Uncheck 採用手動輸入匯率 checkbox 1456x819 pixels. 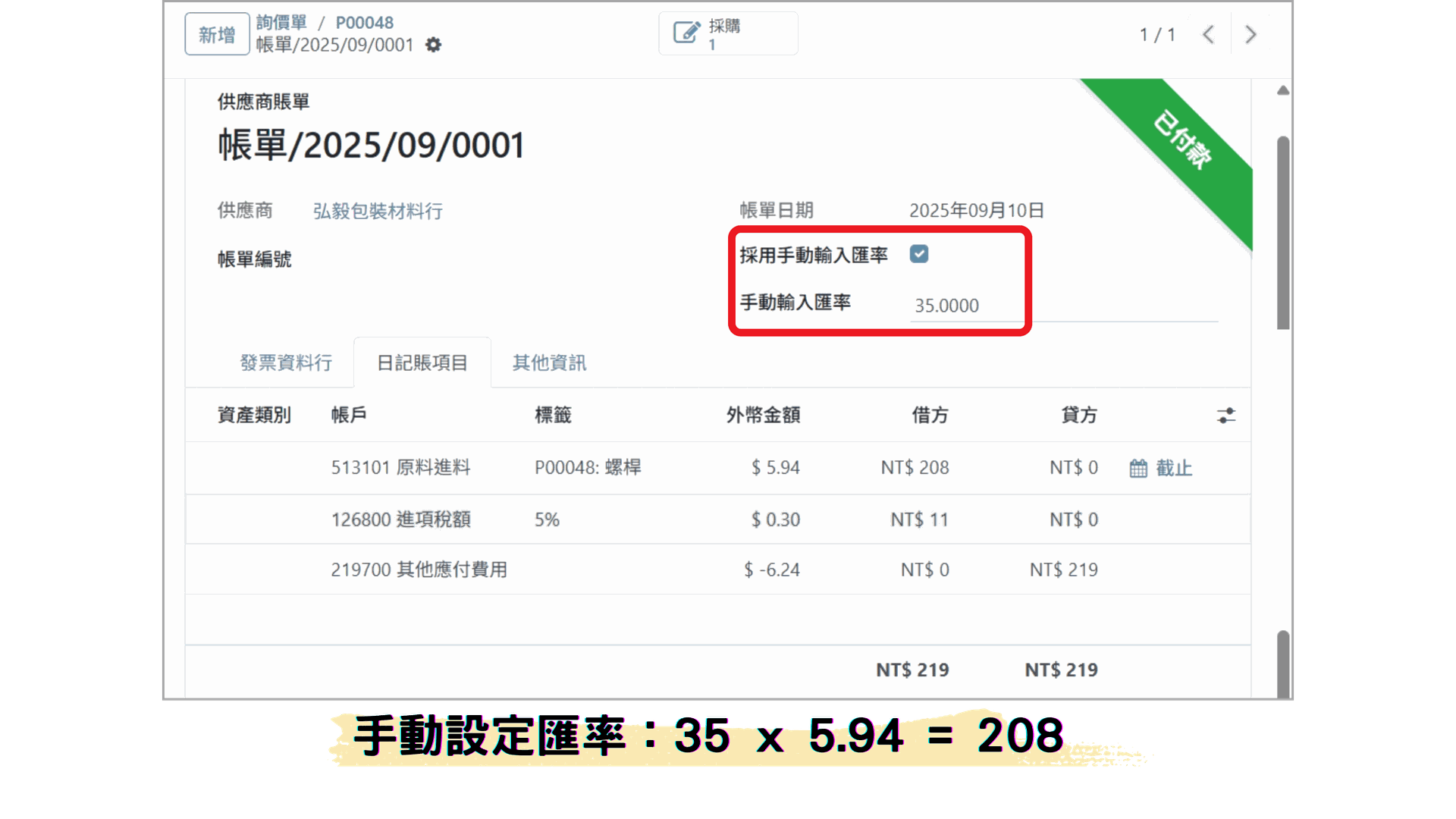[x=919, y=255]
